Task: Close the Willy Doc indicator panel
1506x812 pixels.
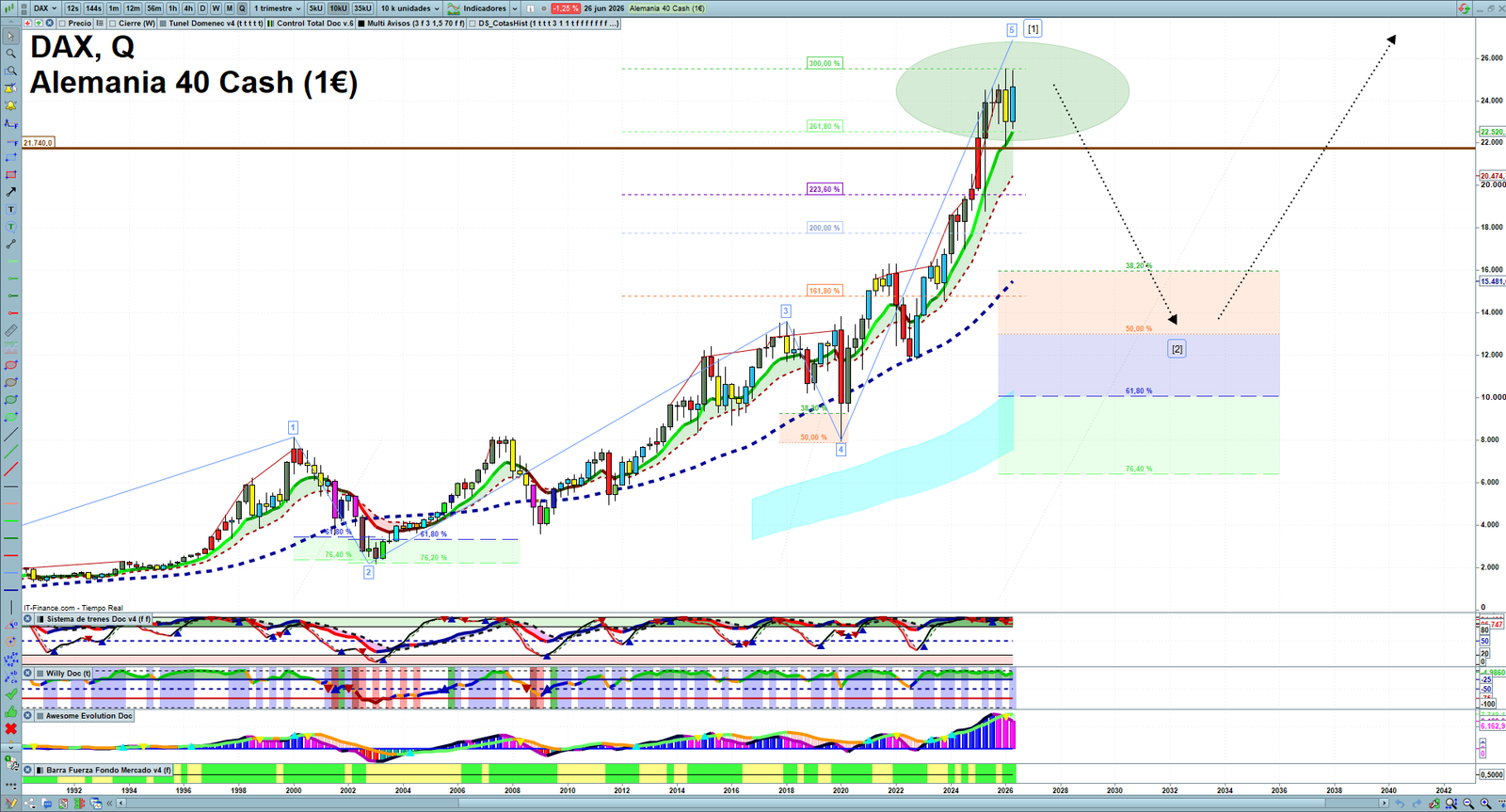Action: 27,673
